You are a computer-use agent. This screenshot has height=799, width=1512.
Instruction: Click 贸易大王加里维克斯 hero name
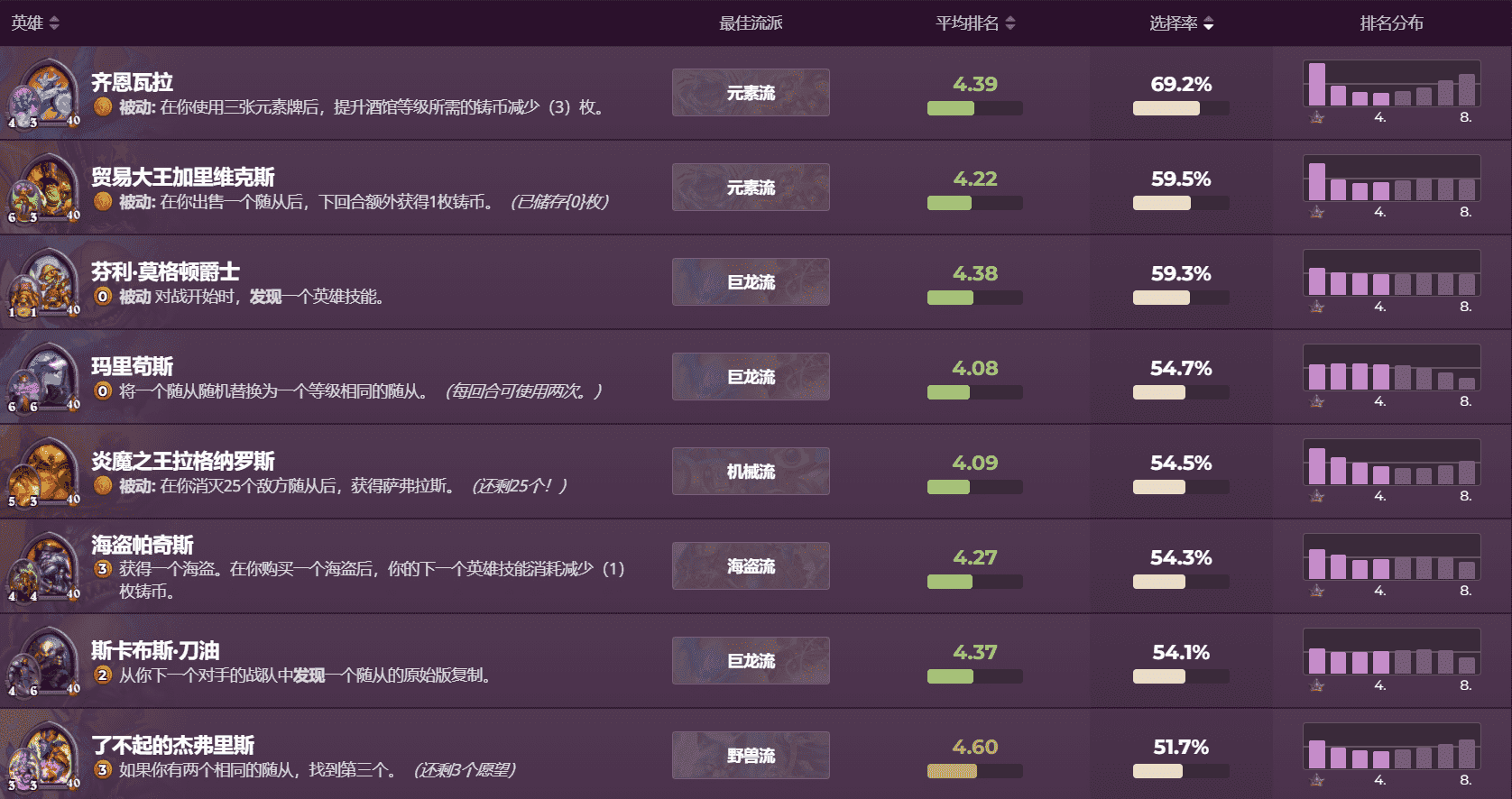pyautogui.click(x=183, y=177)
